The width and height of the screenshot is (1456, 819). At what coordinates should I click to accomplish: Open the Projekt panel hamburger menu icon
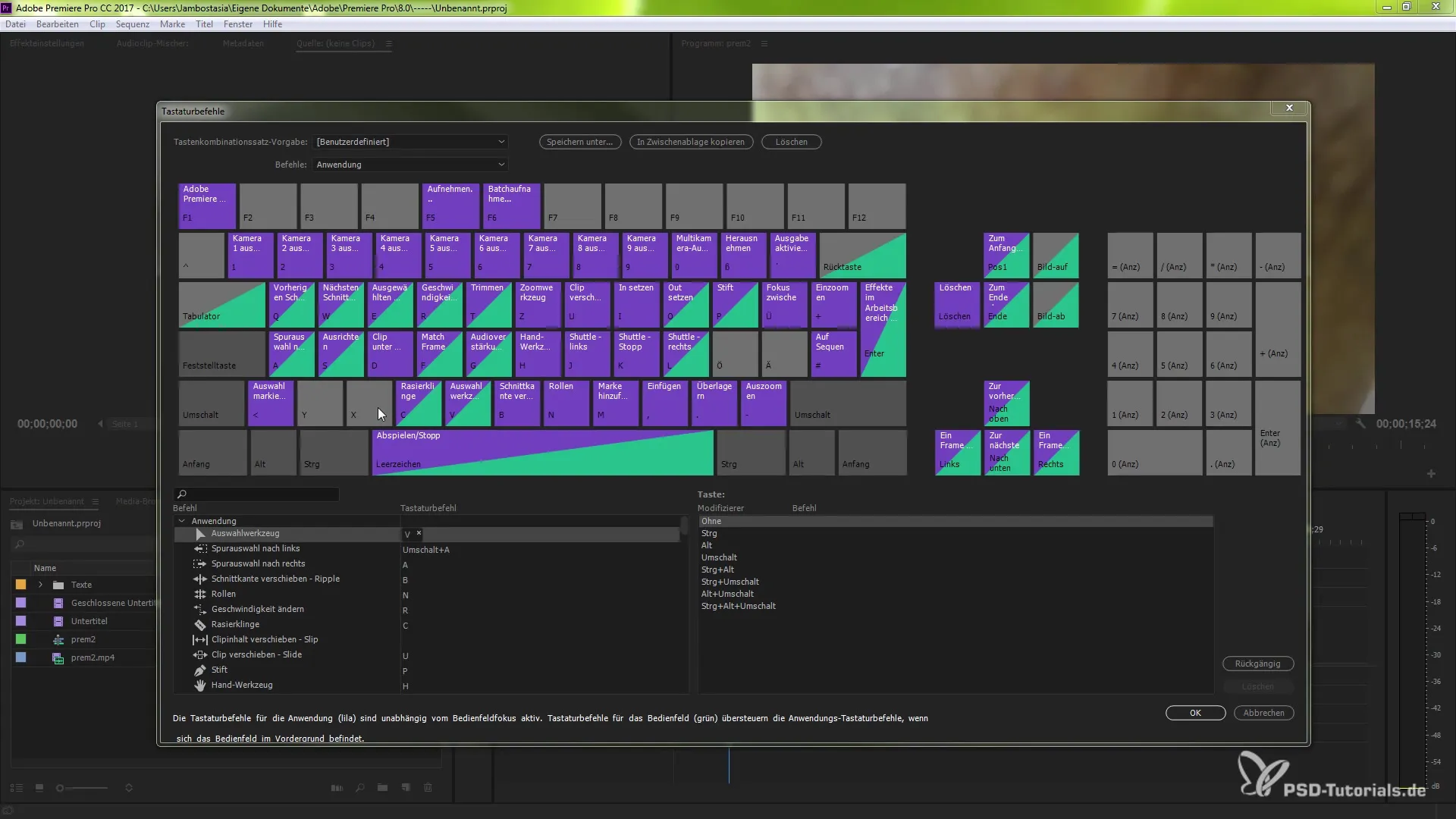tap(96, 501)
